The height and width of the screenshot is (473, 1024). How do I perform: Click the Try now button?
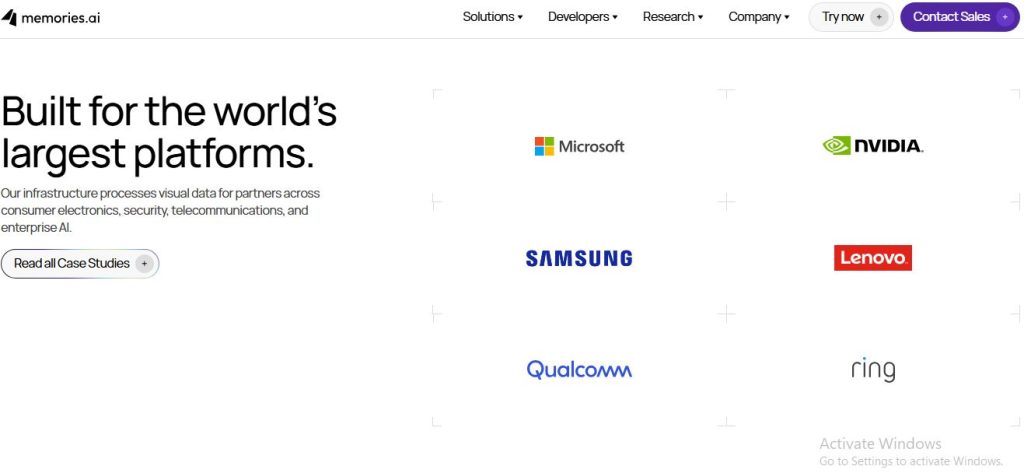point(851,17)
